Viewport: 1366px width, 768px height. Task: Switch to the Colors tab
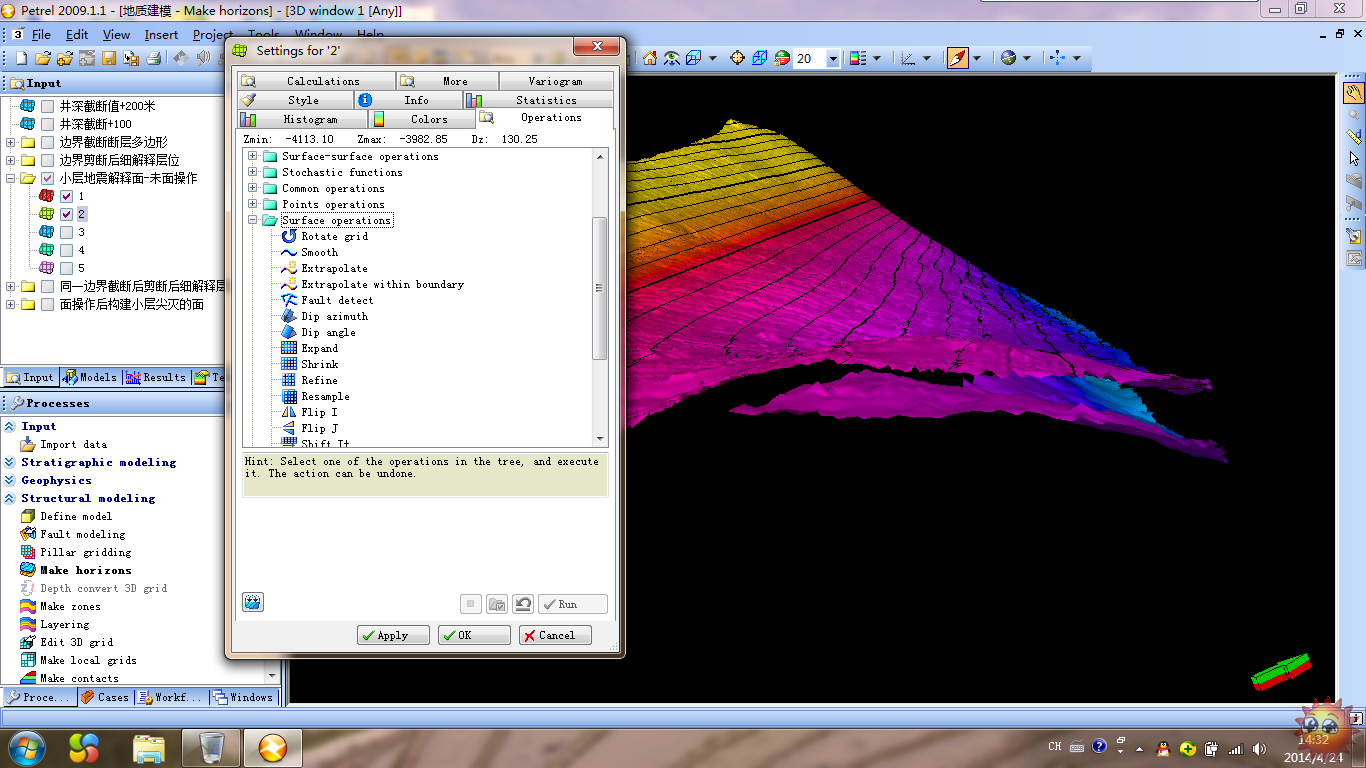tap(421, 119)
